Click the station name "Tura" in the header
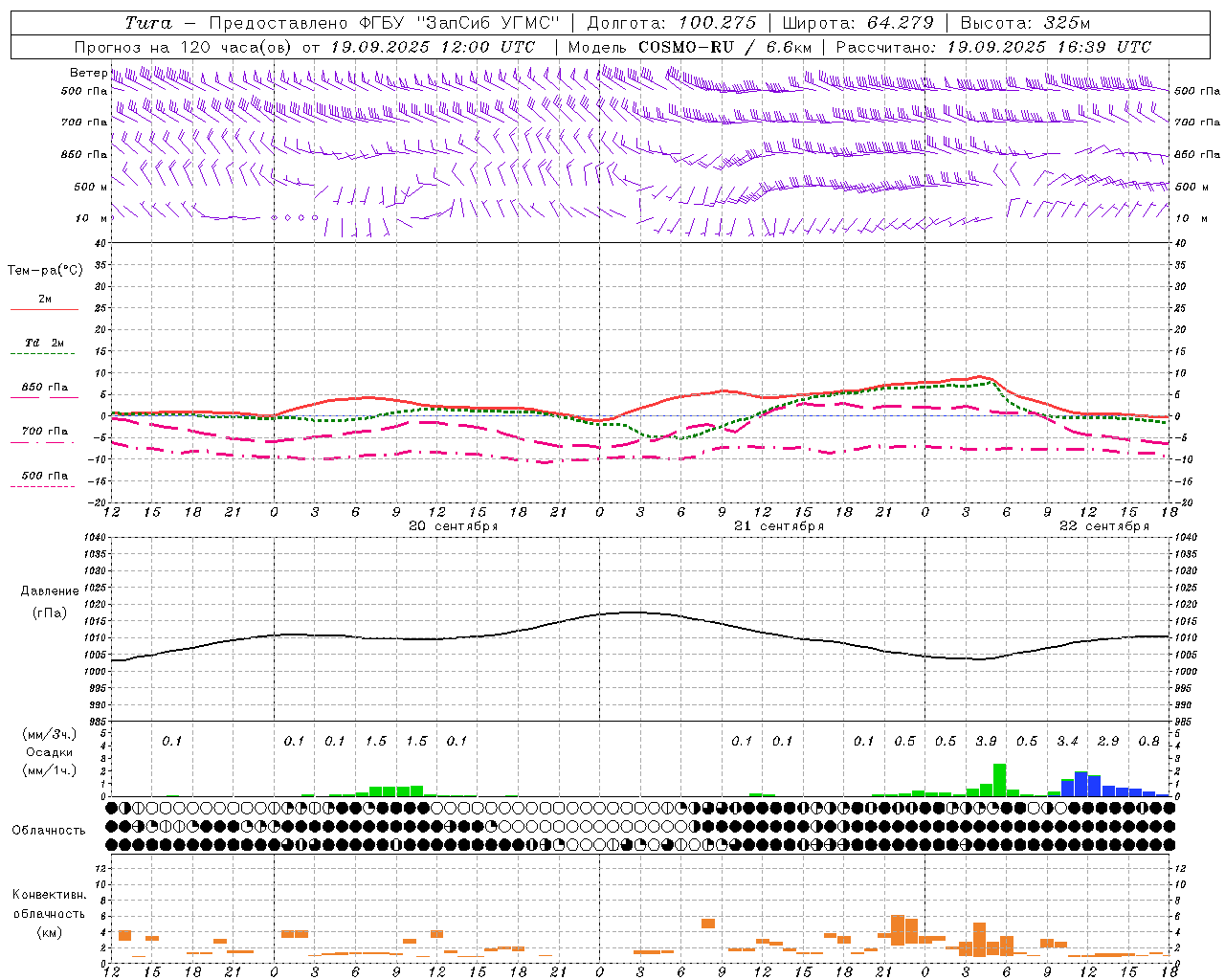The image size is (1225, 980). click(147, 23)
